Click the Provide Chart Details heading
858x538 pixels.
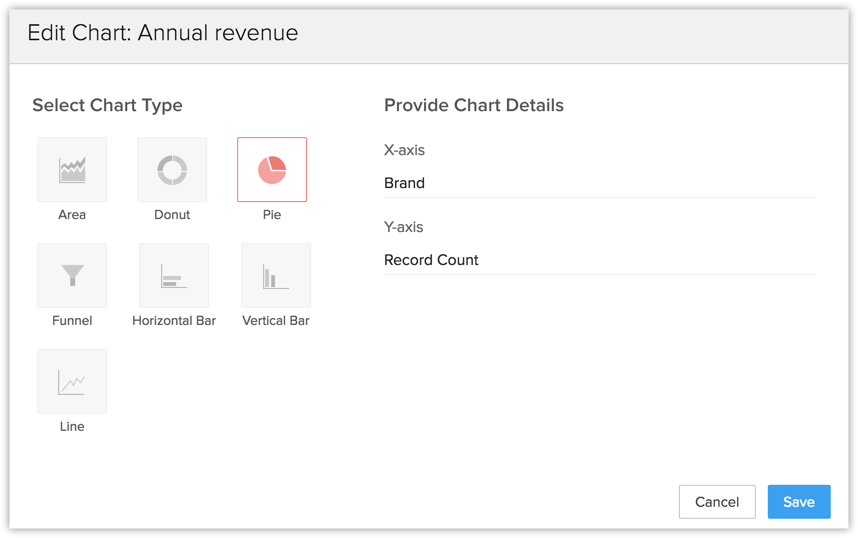(x=474, y=105)
